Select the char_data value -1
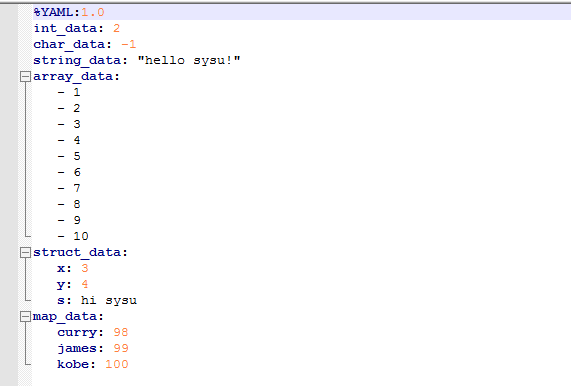 tap(129, 44)
